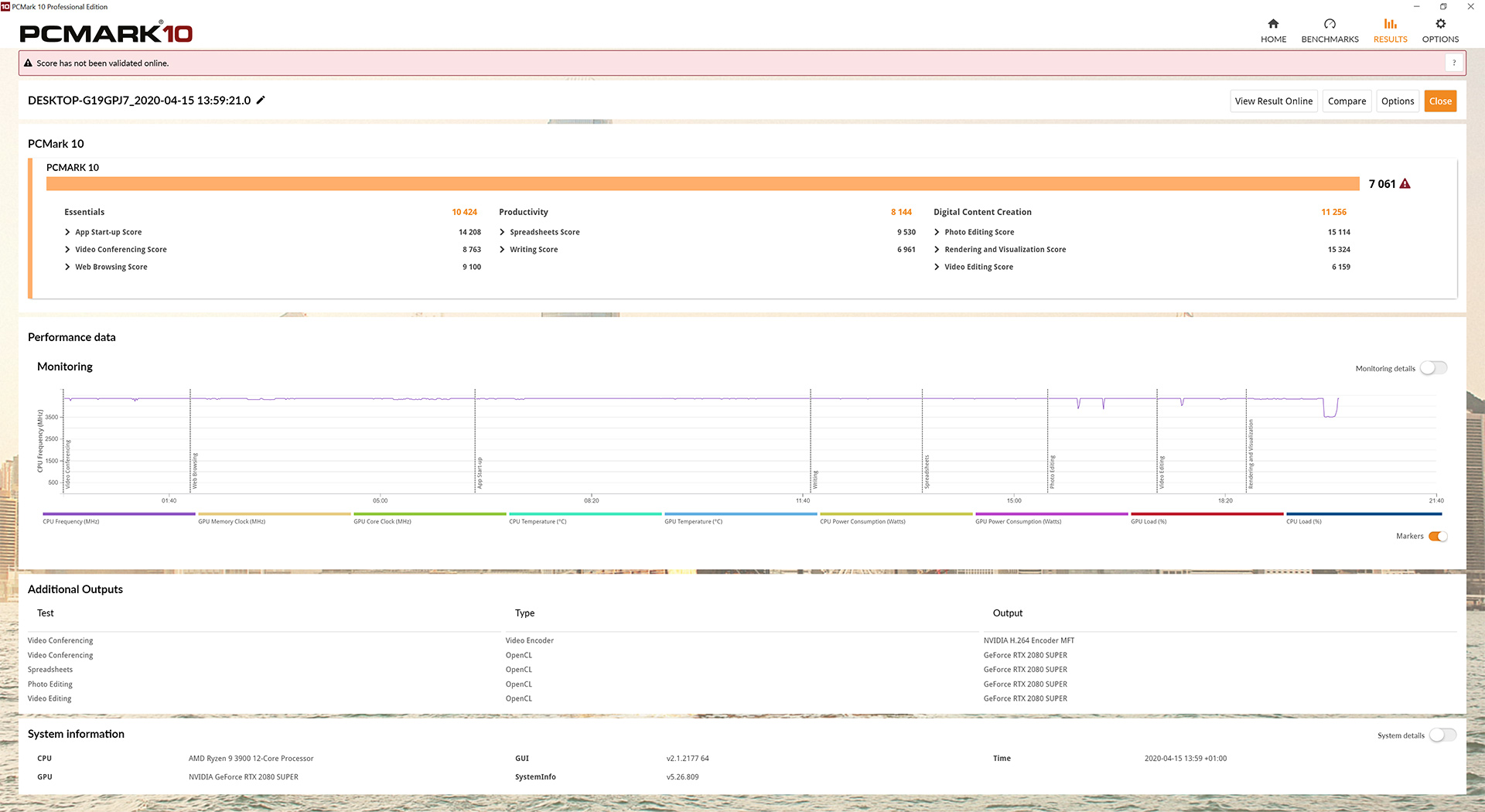
Task: Expand the Spreadsheets Score row
Action: 503,232
